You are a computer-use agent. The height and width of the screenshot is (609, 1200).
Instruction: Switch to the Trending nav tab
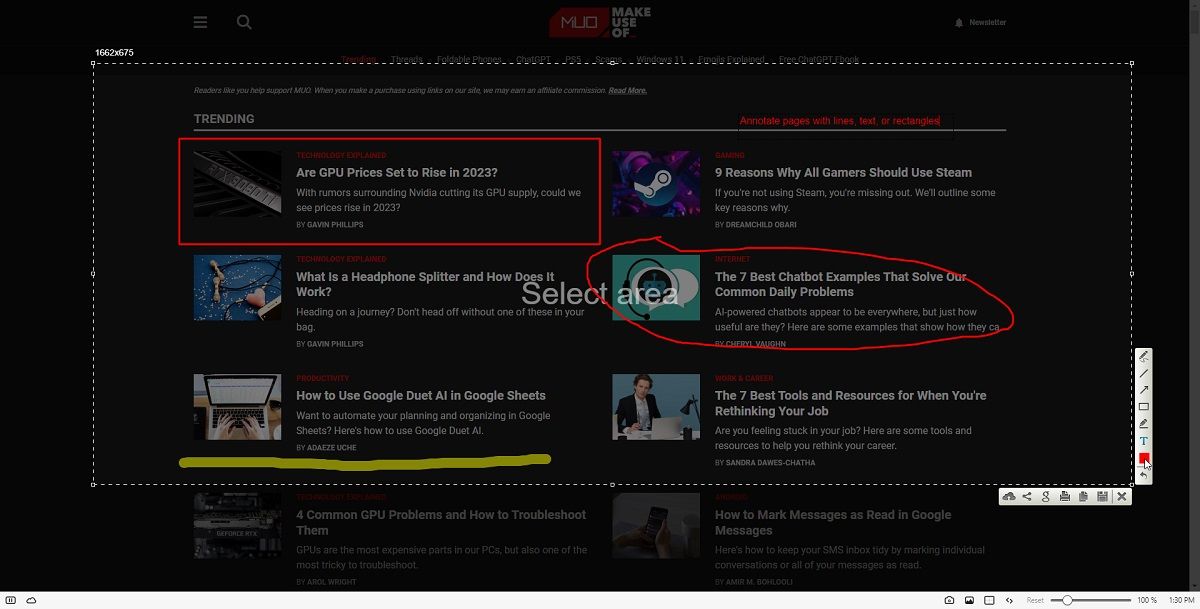359,58
